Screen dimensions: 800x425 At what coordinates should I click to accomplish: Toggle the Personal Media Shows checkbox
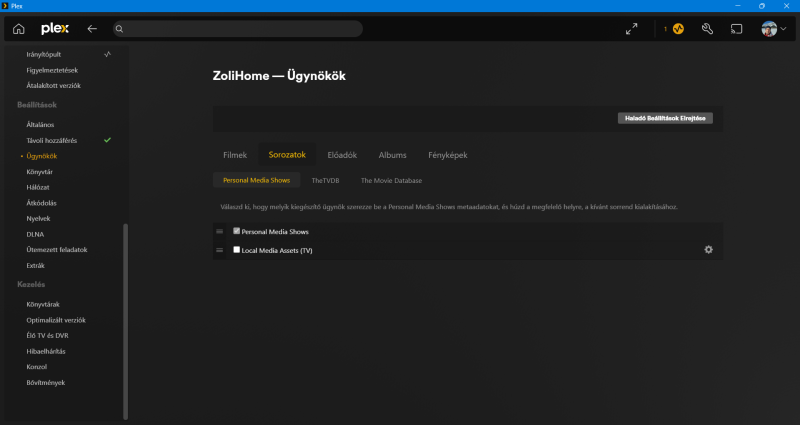pos(236,231)
